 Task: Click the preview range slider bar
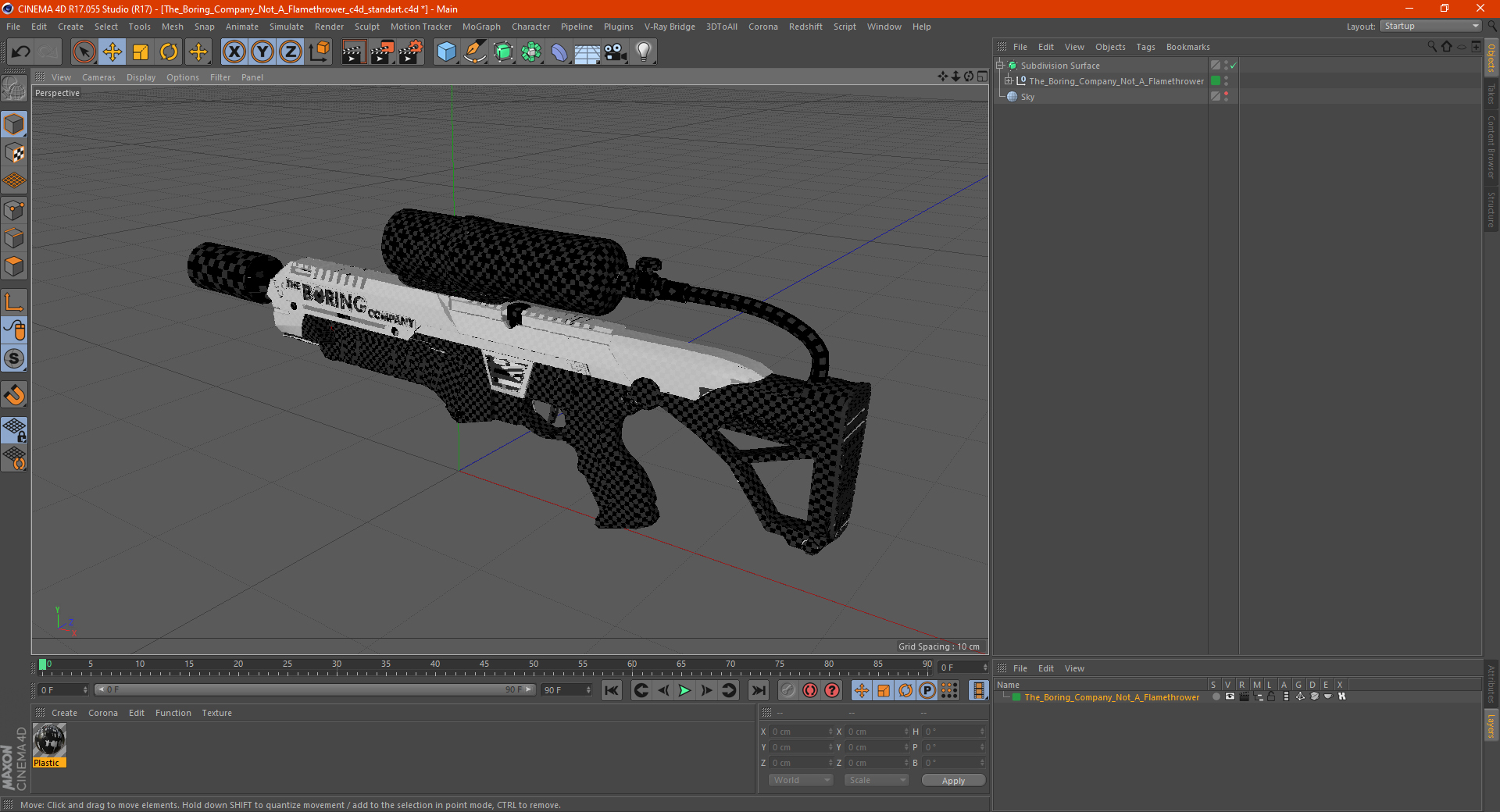point(316,689)
